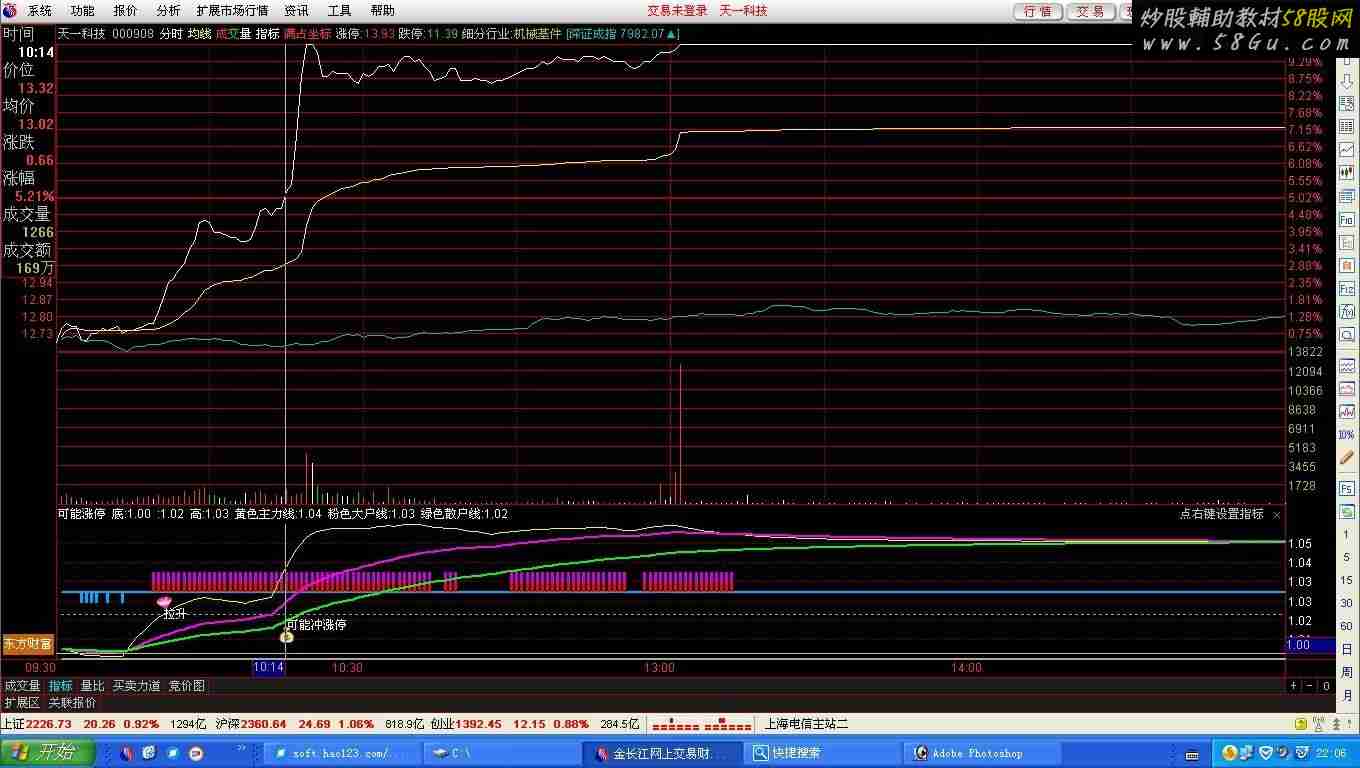
Task: Click the line chart trend icon in sidebar
Action: pyautogui.click(x=1347, y=150)
